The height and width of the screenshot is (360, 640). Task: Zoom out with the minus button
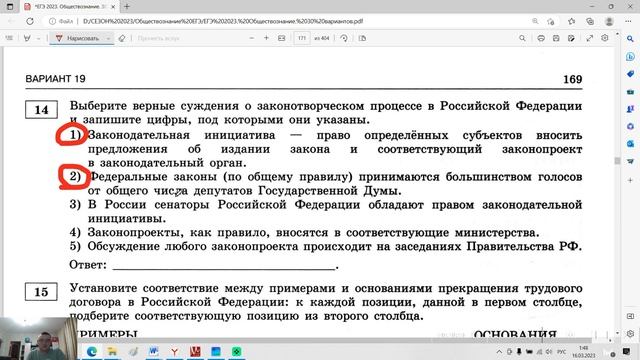[252, 38]
